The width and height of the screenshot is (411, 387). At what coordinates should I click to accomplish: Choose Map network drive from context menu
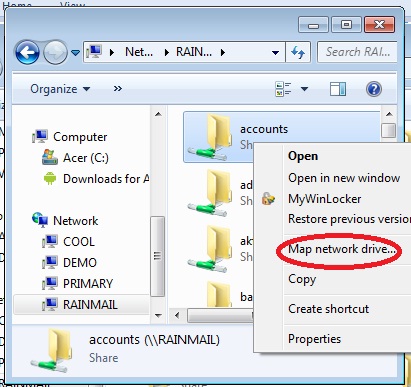coord(342,249)
